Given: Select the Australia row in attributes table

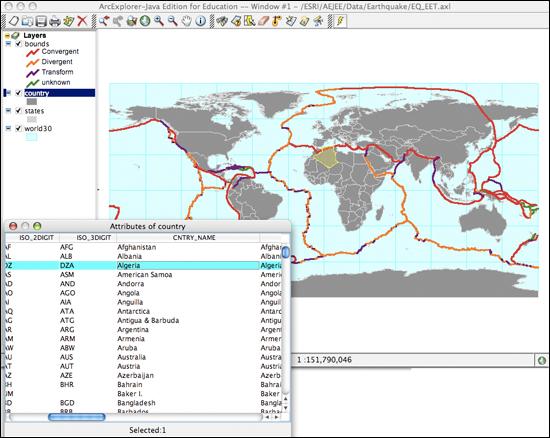Looking at the screenshot, I should tap(143, 357).
